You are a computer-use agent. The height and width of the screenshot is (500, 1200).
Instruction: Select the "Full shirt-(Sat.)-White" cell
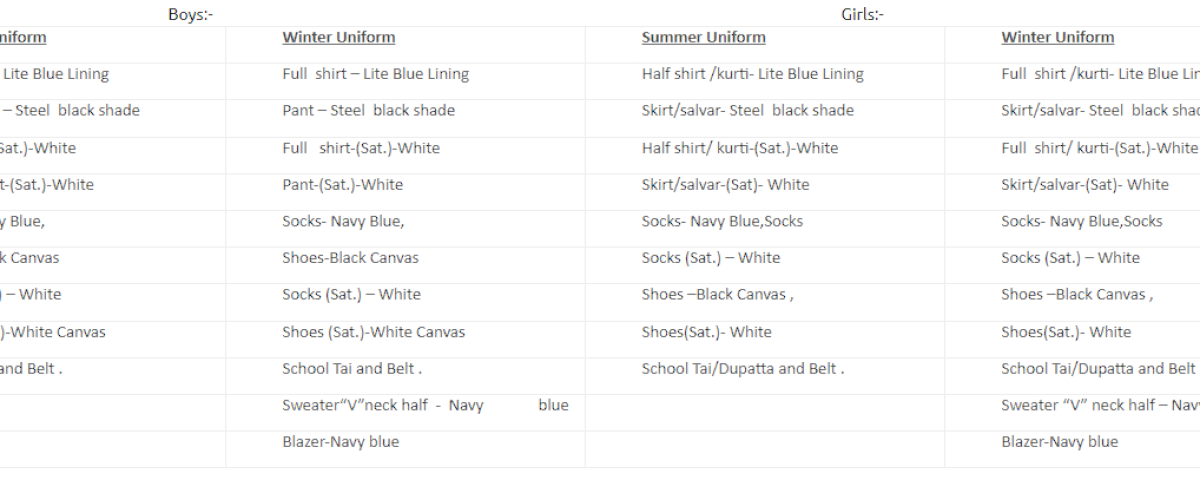[x=360, y=148]
